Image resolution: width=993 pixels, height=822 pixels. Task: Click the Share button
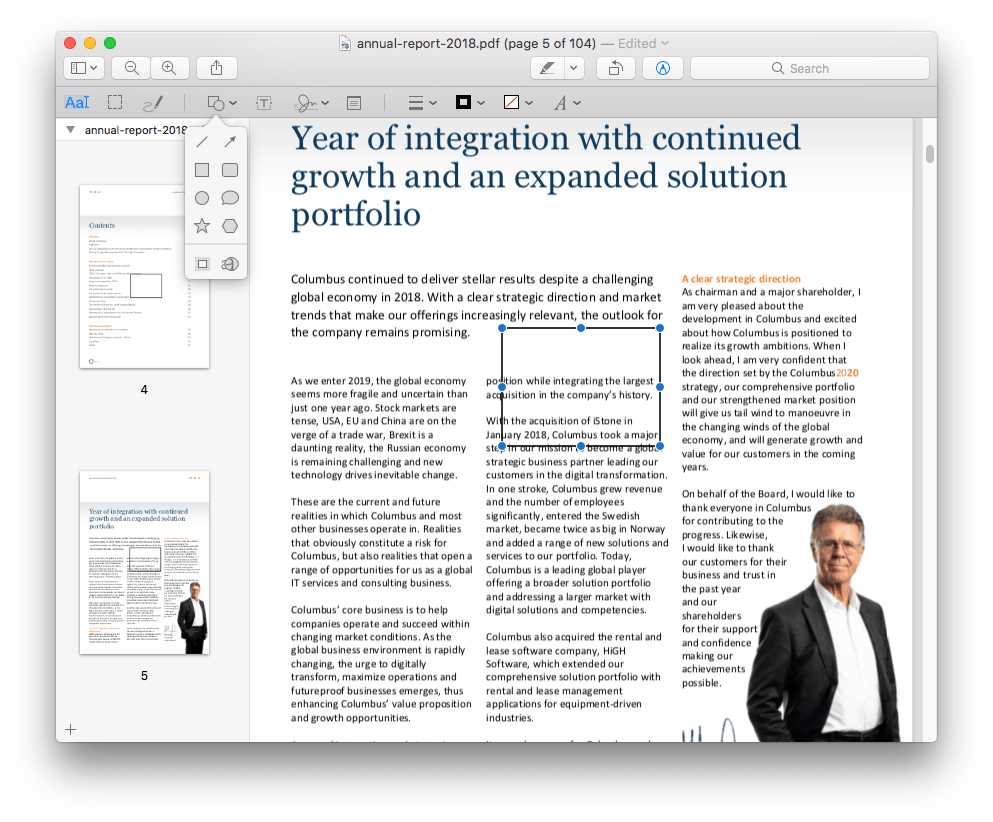(x=217, y=67)
